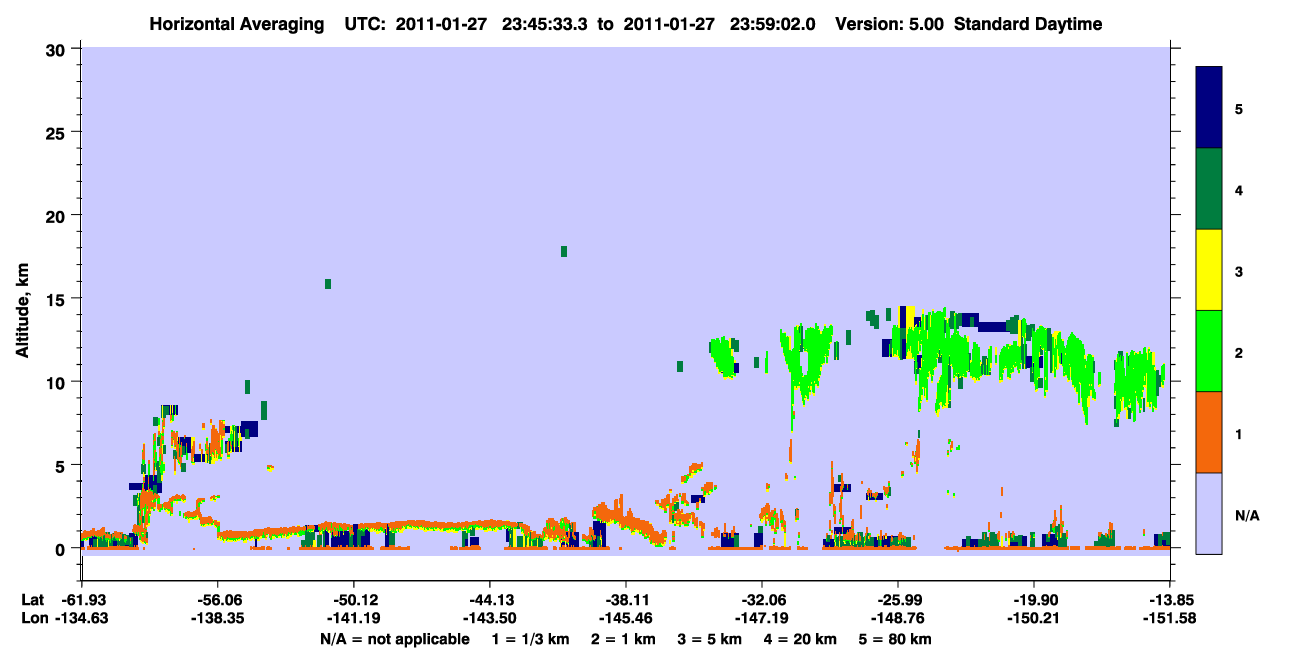Click the yellow colorbar segment labeled 3

(1209, 270)
